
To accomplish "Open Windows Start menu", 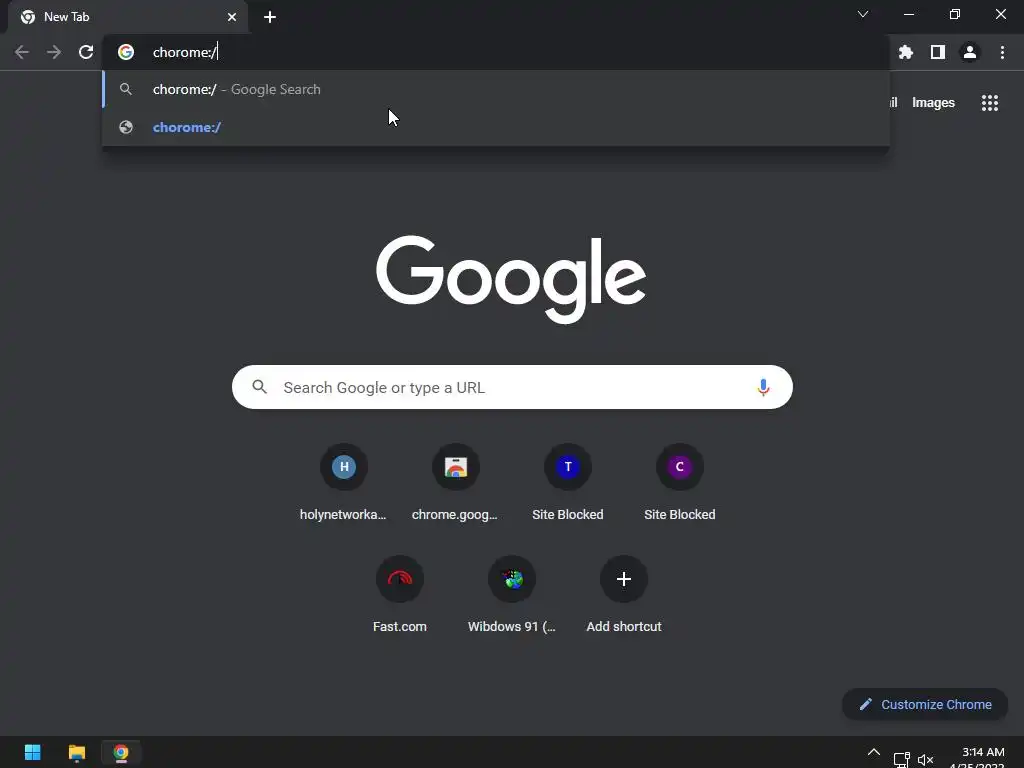I will [x=33, y=752].
